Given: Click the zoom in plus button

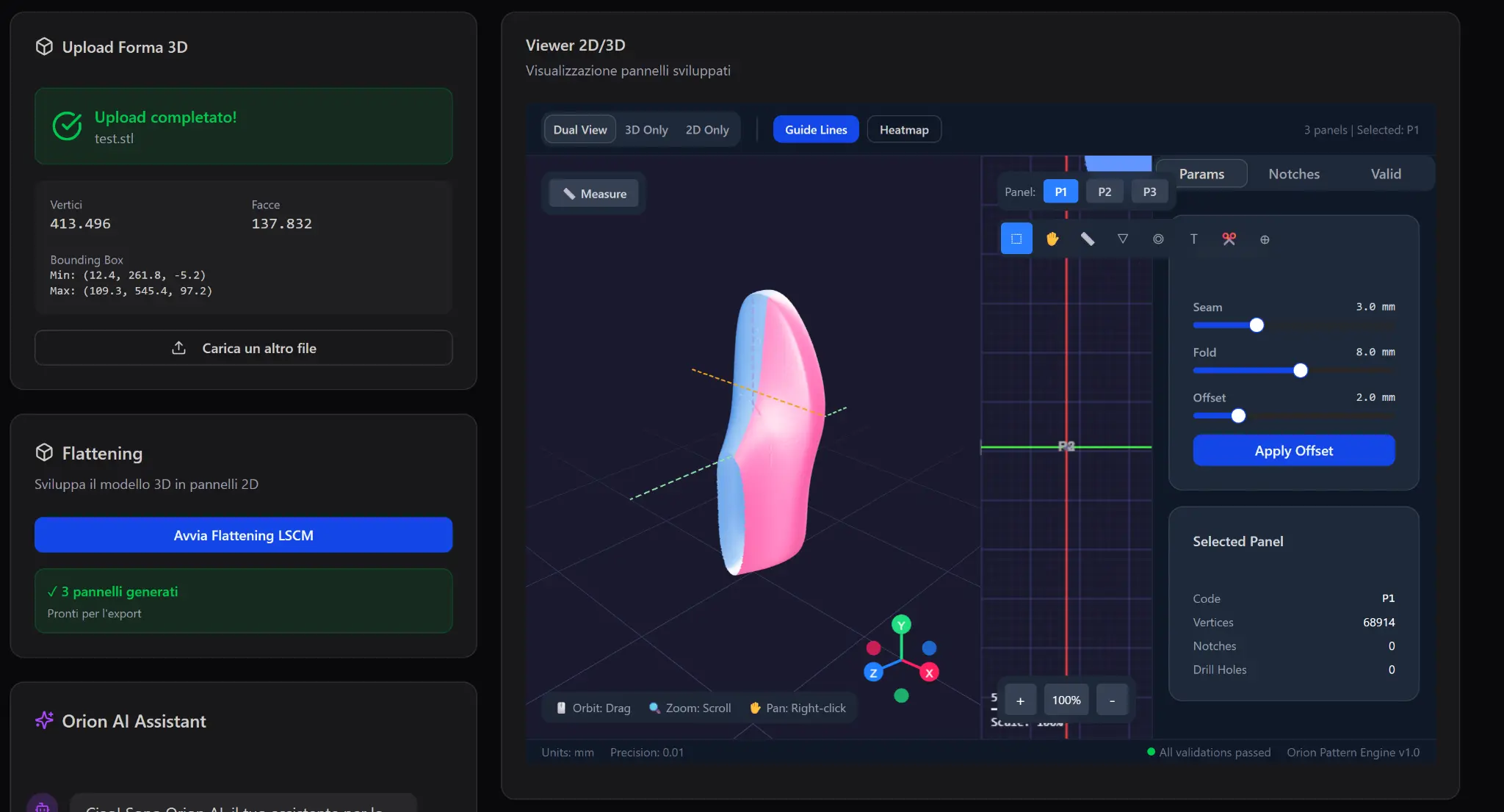Looking at the screenshot, I should point(1019,700).
